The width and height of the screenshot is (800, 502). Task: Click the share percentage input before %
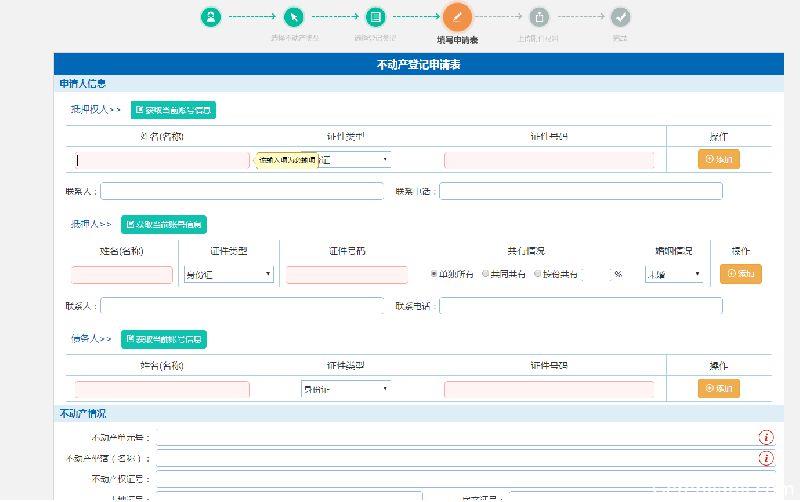click(x=596, y=274)
